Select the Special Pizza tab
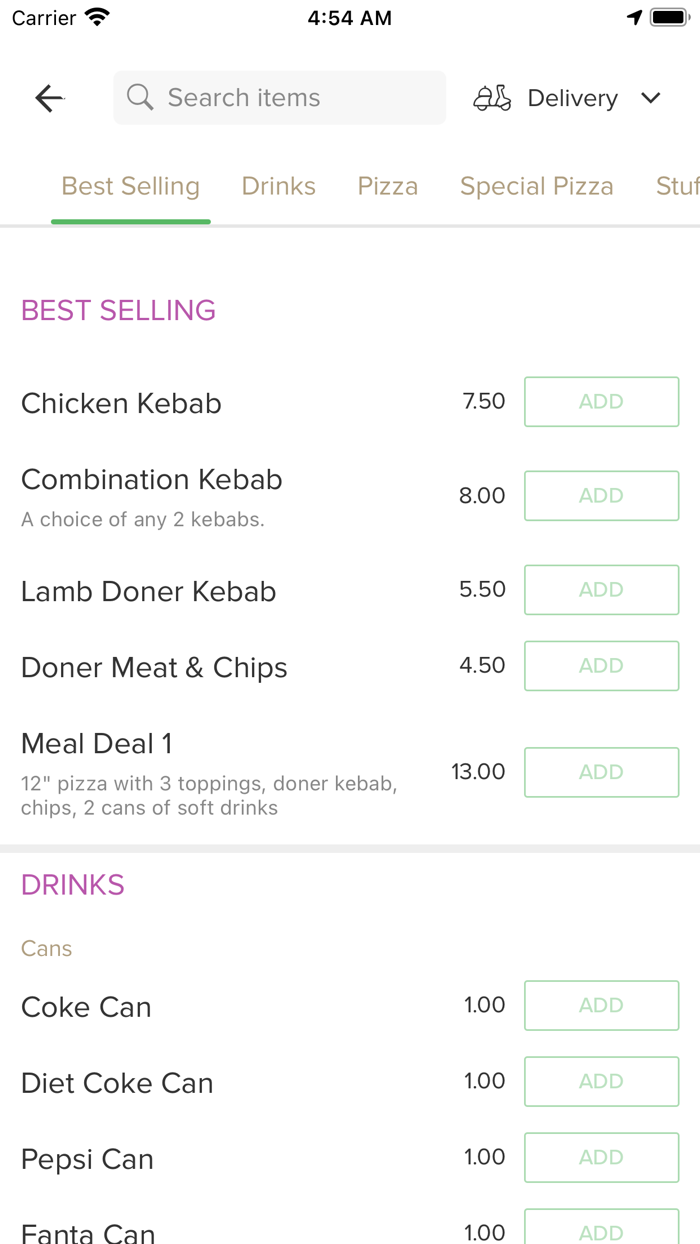The image size is (700, 1244). (x=536, y=187)
